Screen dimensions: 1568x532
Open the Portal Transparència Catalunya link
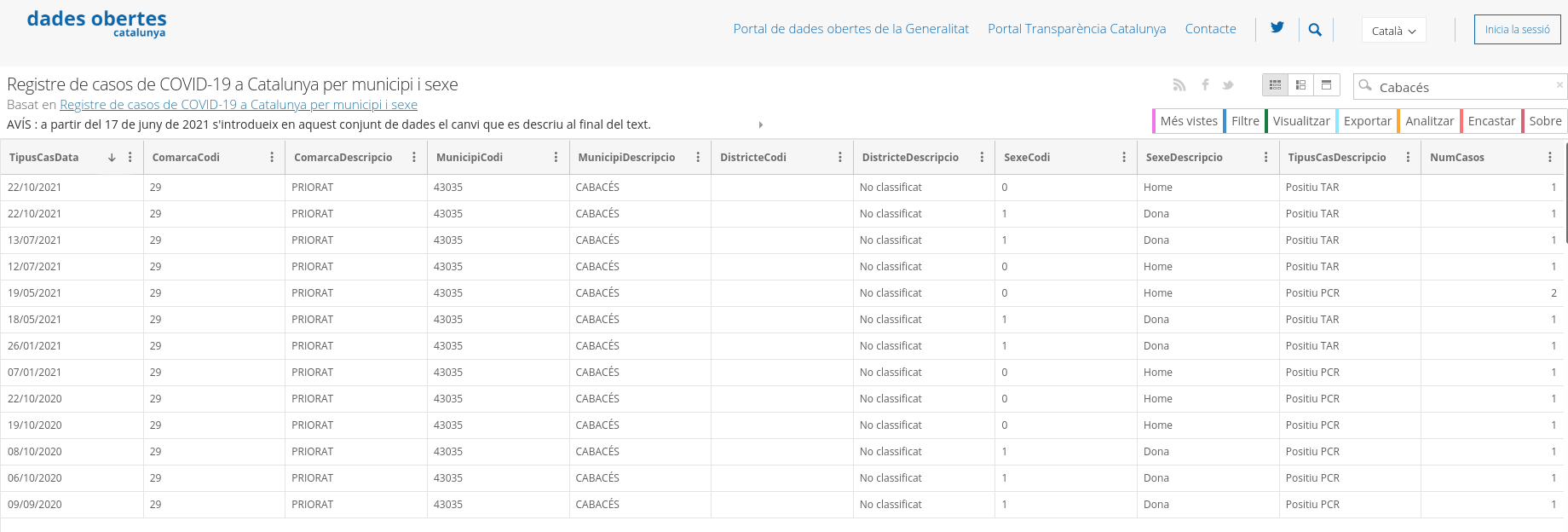point(1076,29)
